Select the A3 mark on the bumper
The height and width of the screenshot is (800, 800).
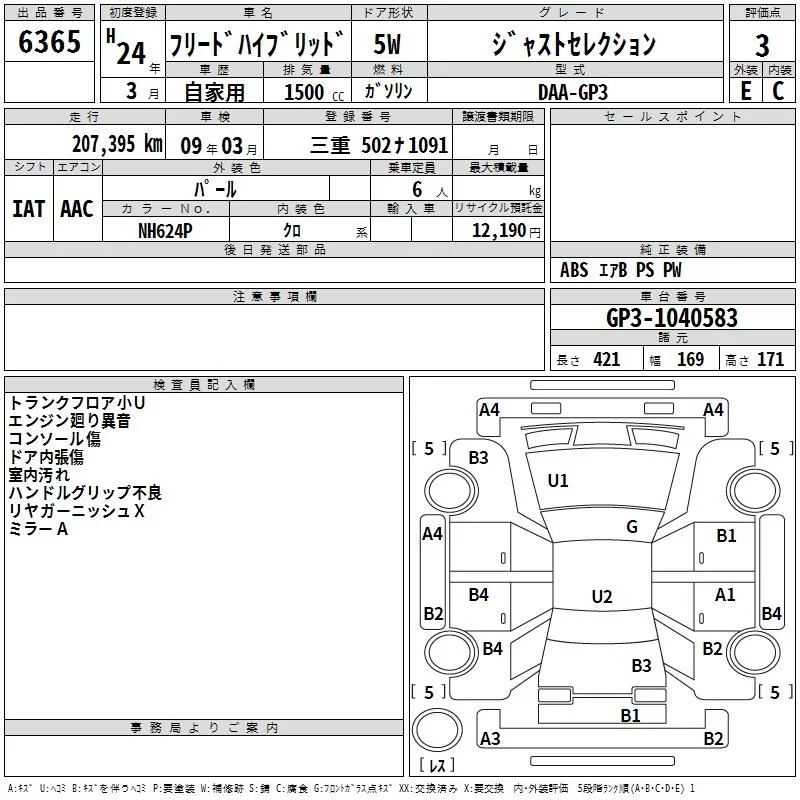pyautogui.click(x=490, y=739)
